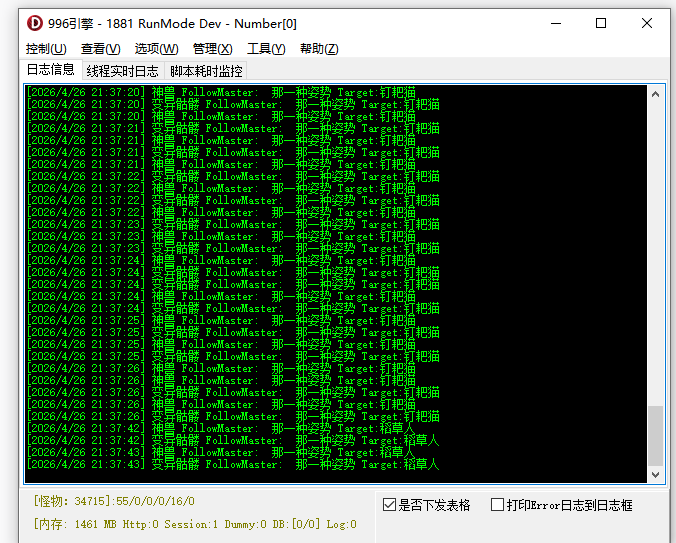Image resolution: width=676 pixels, height=543 pixels.
Task: Open the 选项(W) menu
Action: [x=156, y=49]
